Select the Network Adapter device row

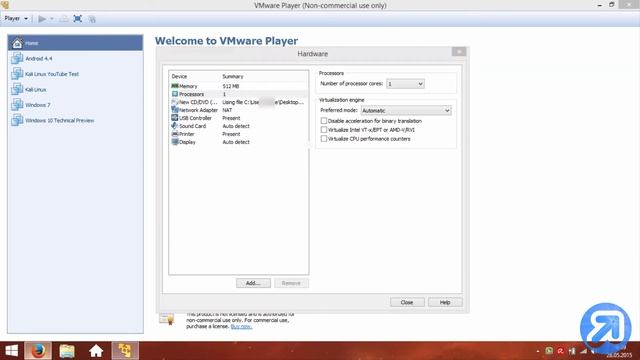(x=238, y=110)
